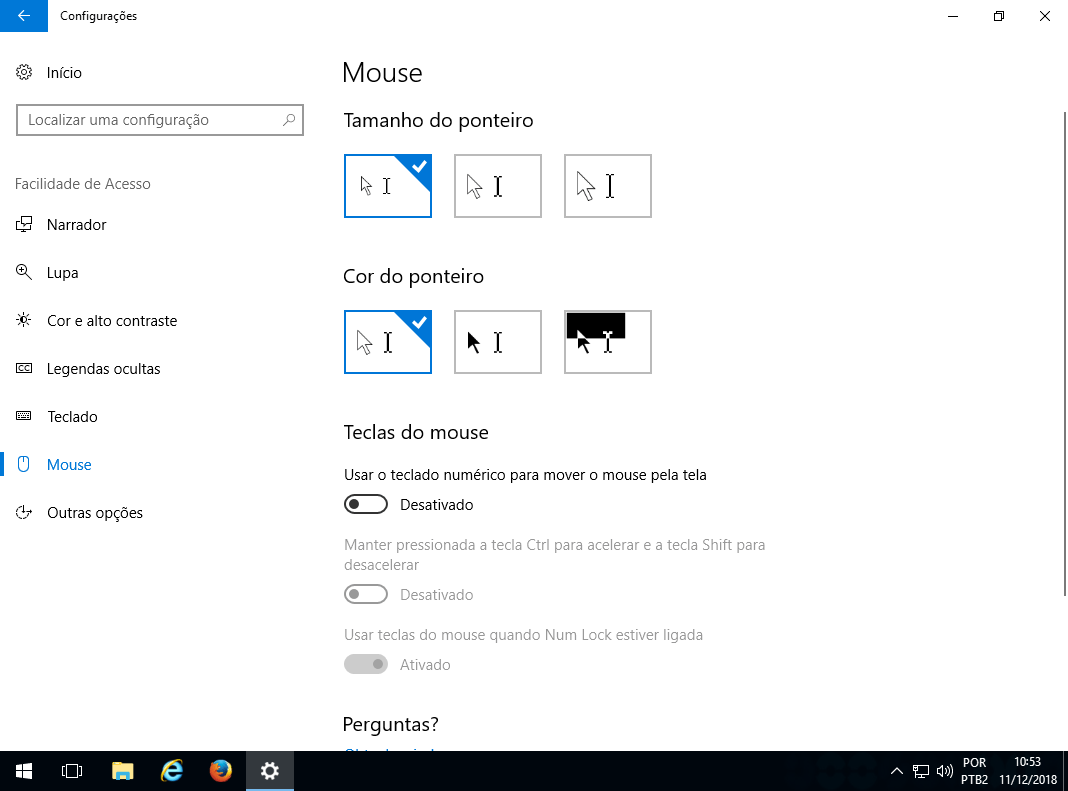Show hidden system tray icons

pyautogui.click(x=896, y=771)
